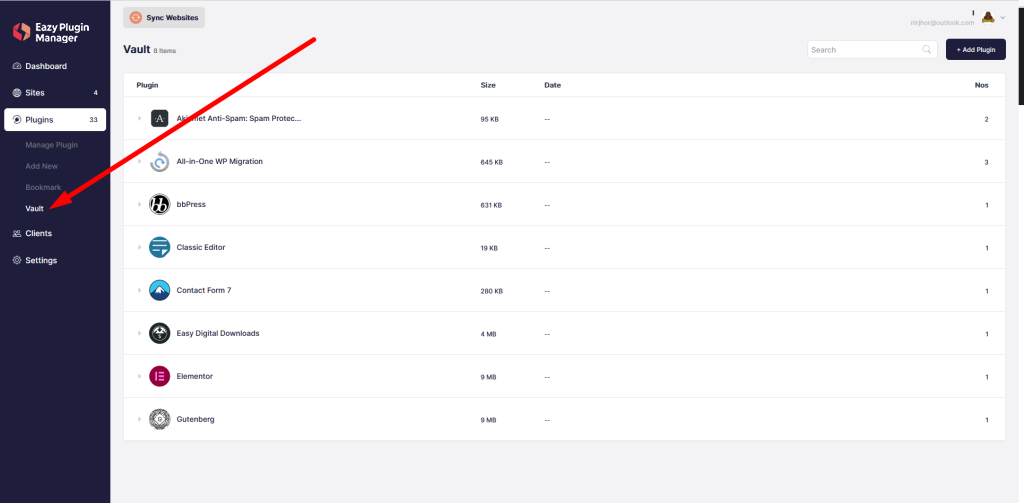
Task: Click the 95 KB size value
Action: [490, 120]
